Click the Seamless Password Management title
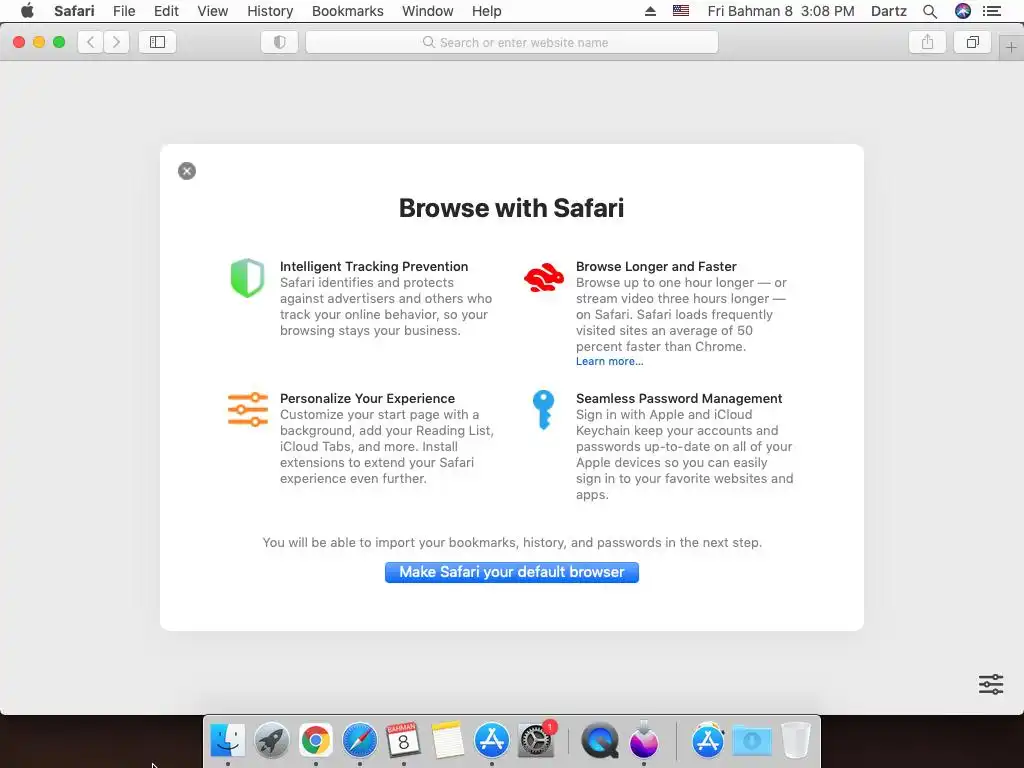Image resolution: width=1024 pixels, height=768 pixels. [679, 398]
